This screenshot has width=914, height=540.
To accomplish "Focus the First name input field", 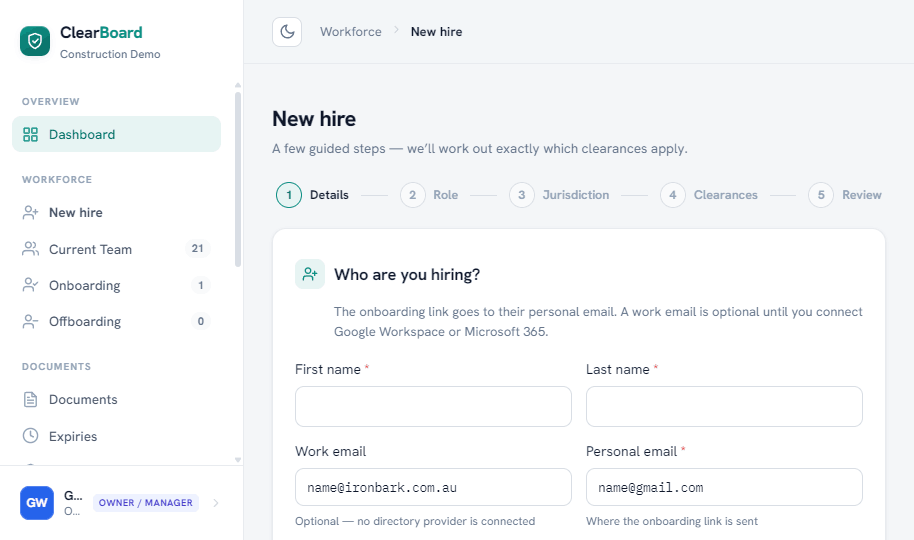I will click(x=433, y=406).
